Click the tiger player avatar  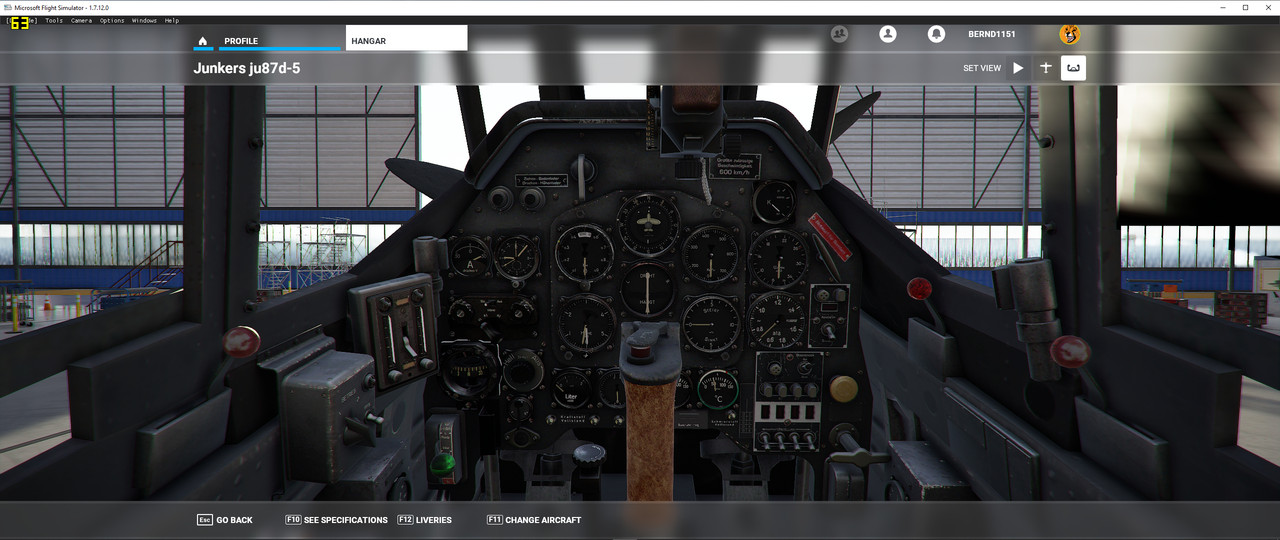[x=1070, y=34]
